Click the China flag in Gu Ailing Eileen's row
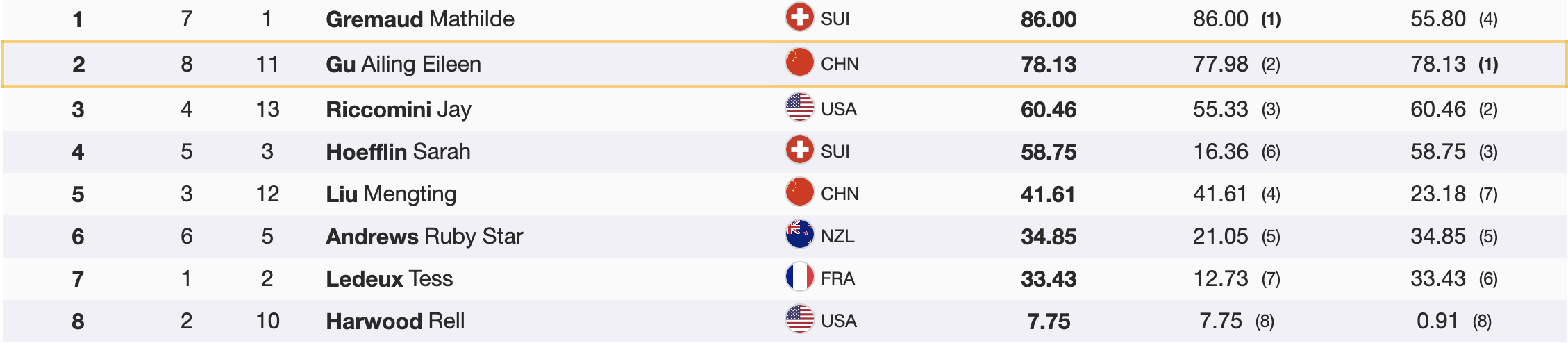1568x343 pixels. (x=799, y=62)
